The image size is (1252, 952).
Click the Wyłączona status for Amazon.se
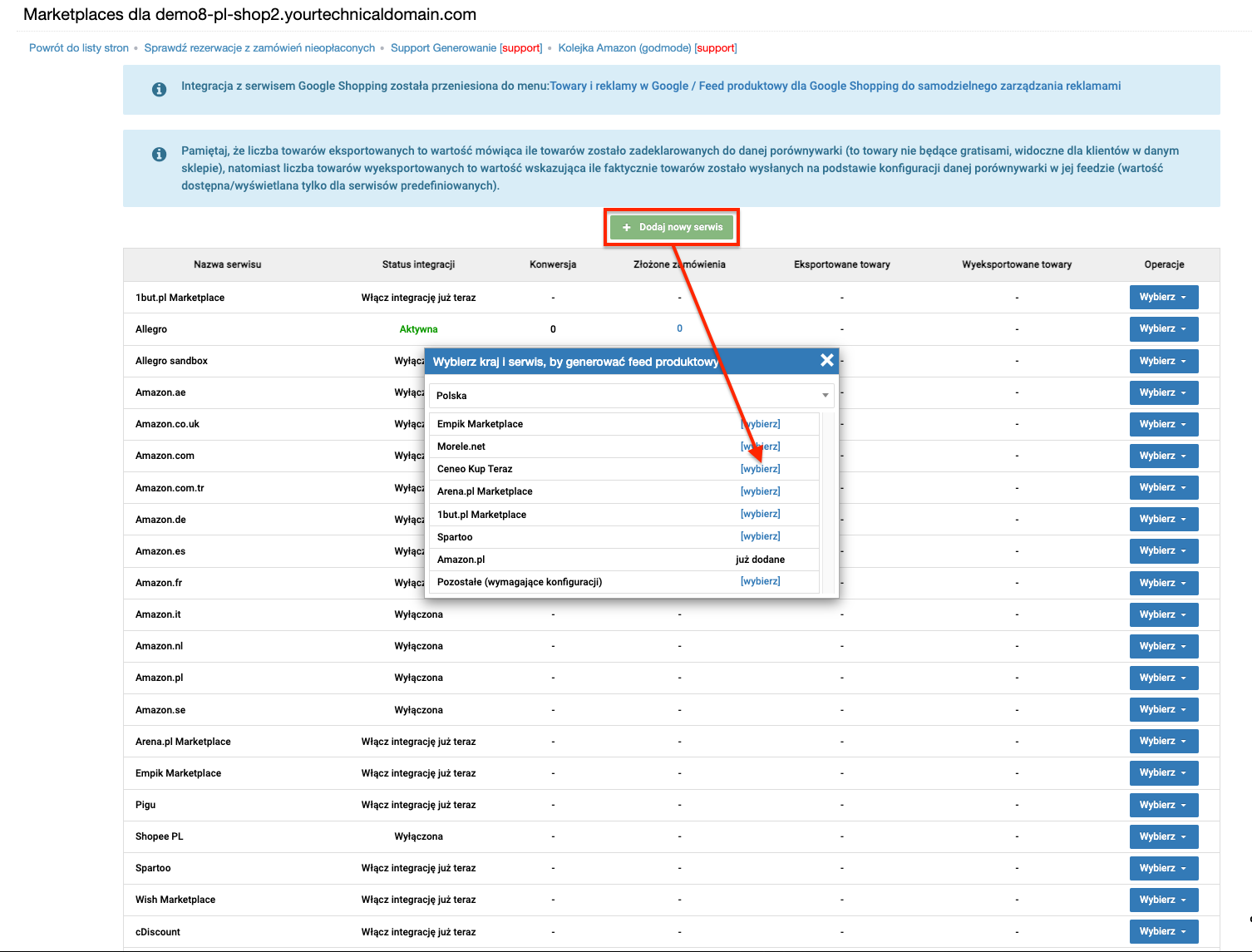tap(418, 710)
